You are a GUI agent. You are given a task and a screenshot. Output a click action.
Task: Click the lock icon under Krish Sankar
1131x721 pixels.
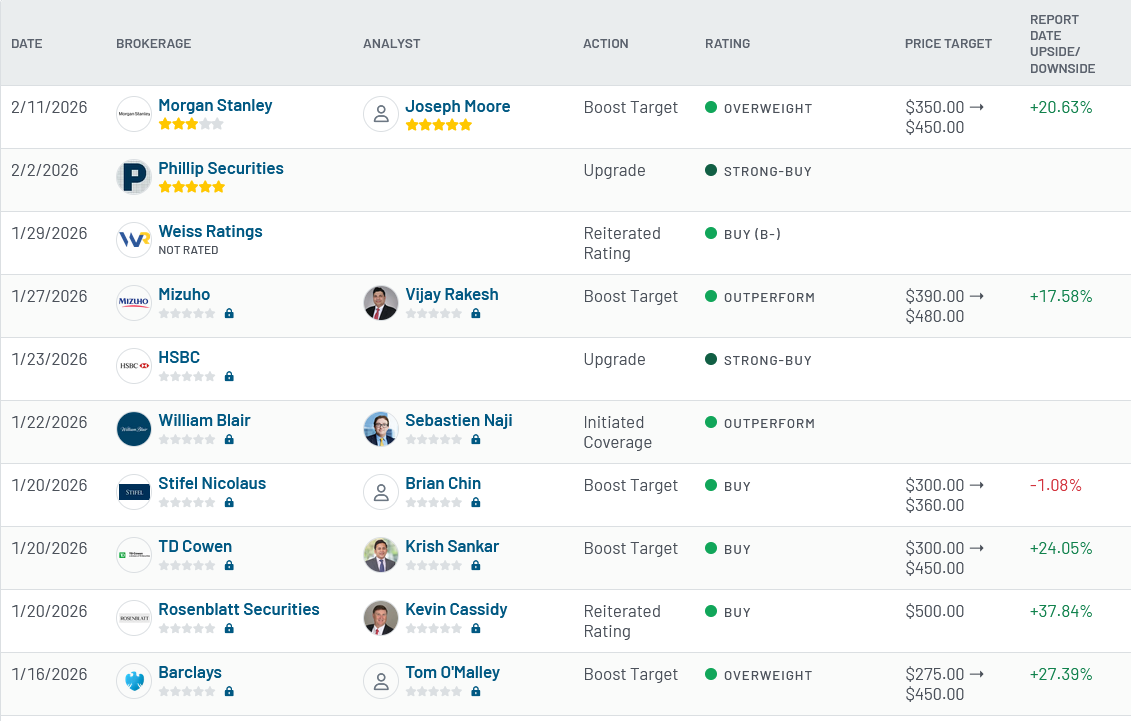click(476, 565)
